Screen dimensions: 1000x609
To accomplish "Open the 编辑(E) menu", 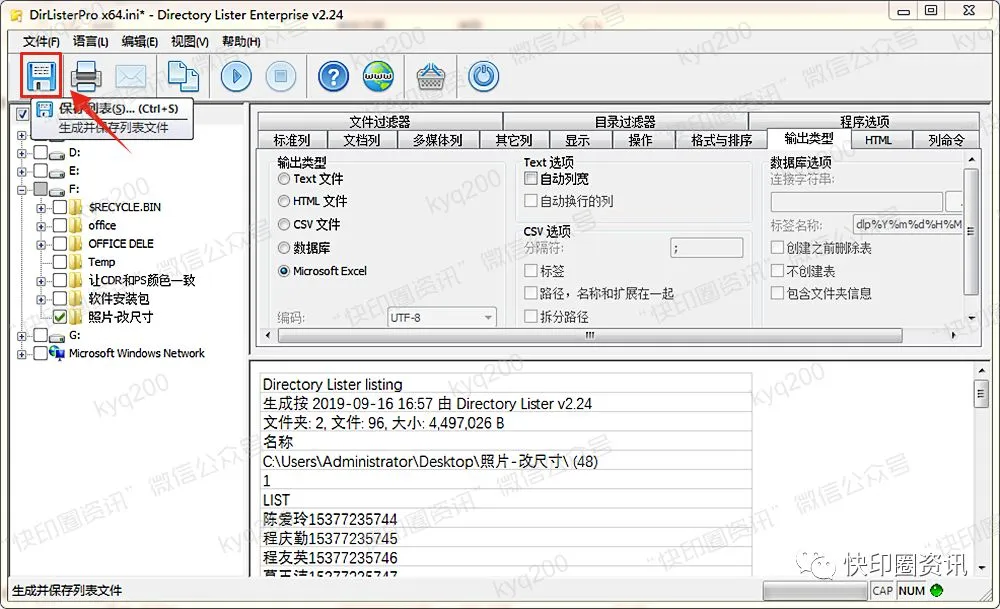I will click(140, 41).
